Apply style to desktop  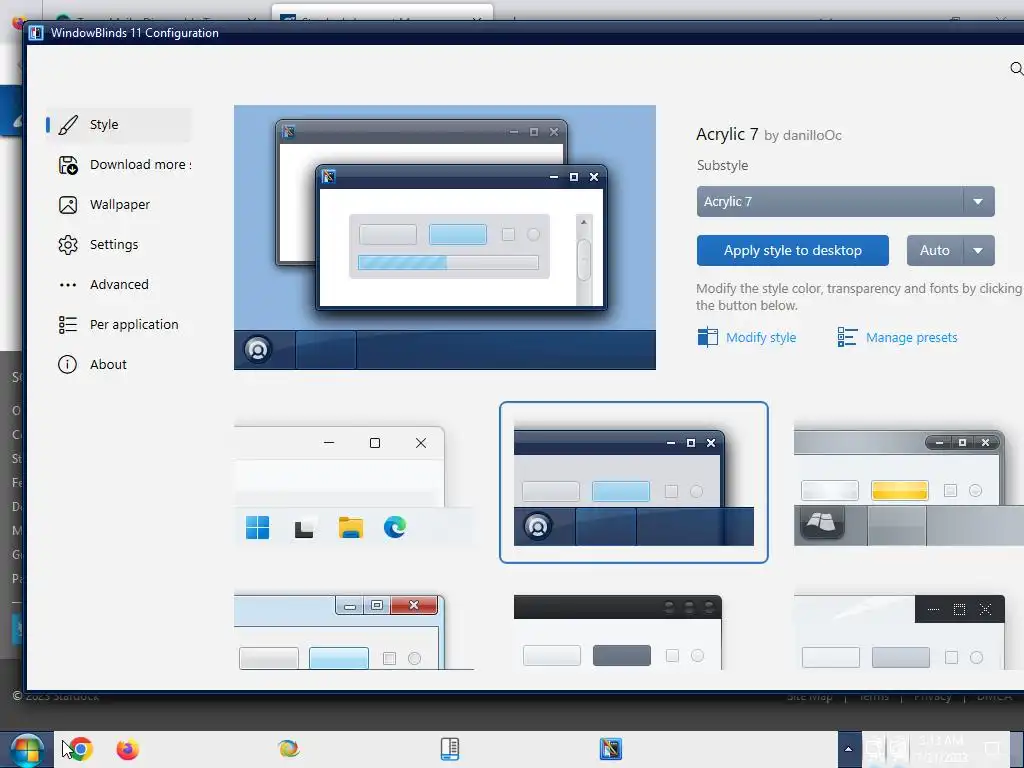coord(792,250)
